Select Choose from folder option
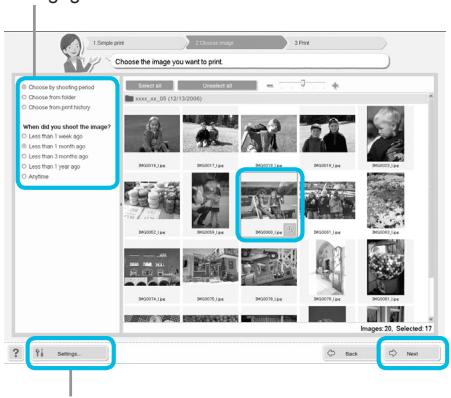451x398 pixels. tap(49, 97)
